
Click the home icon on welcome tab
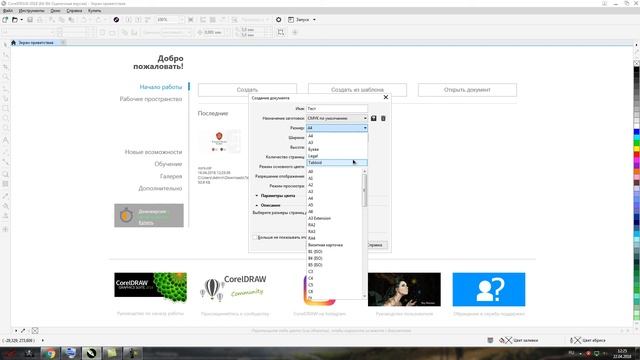(13, 42)
